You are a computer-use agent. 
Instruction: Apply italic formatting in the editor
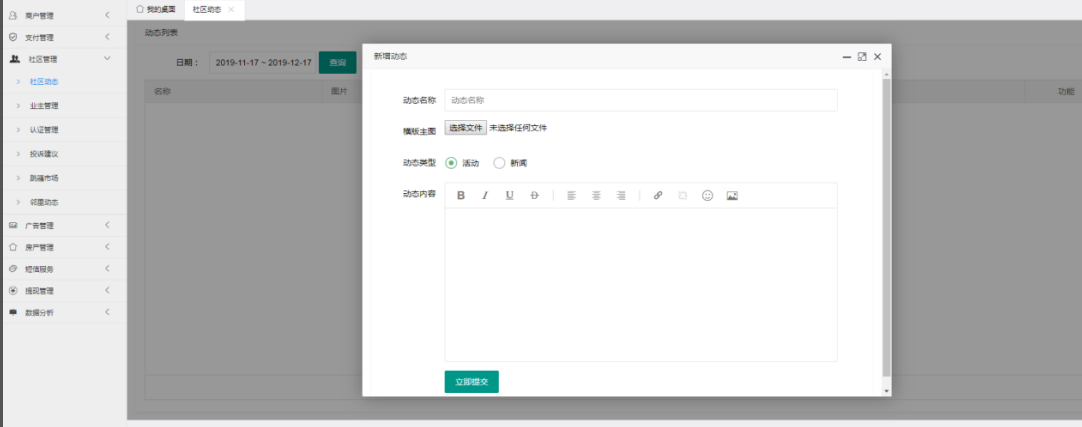click(485, 196)
